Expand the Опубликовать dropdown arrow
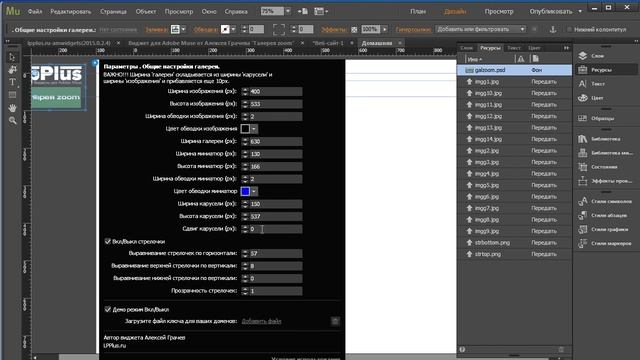Viewport: 640px width, 360px height. coord(580,11)
